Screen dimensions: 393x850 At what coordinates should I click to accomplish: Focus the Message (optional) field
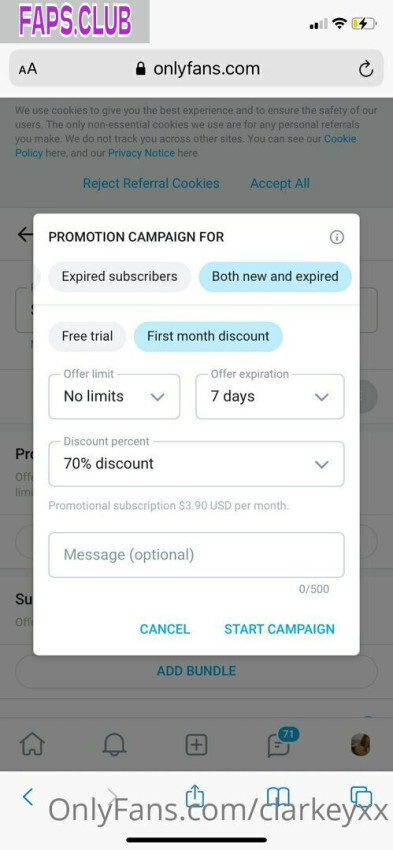click(x=196, y=555)
